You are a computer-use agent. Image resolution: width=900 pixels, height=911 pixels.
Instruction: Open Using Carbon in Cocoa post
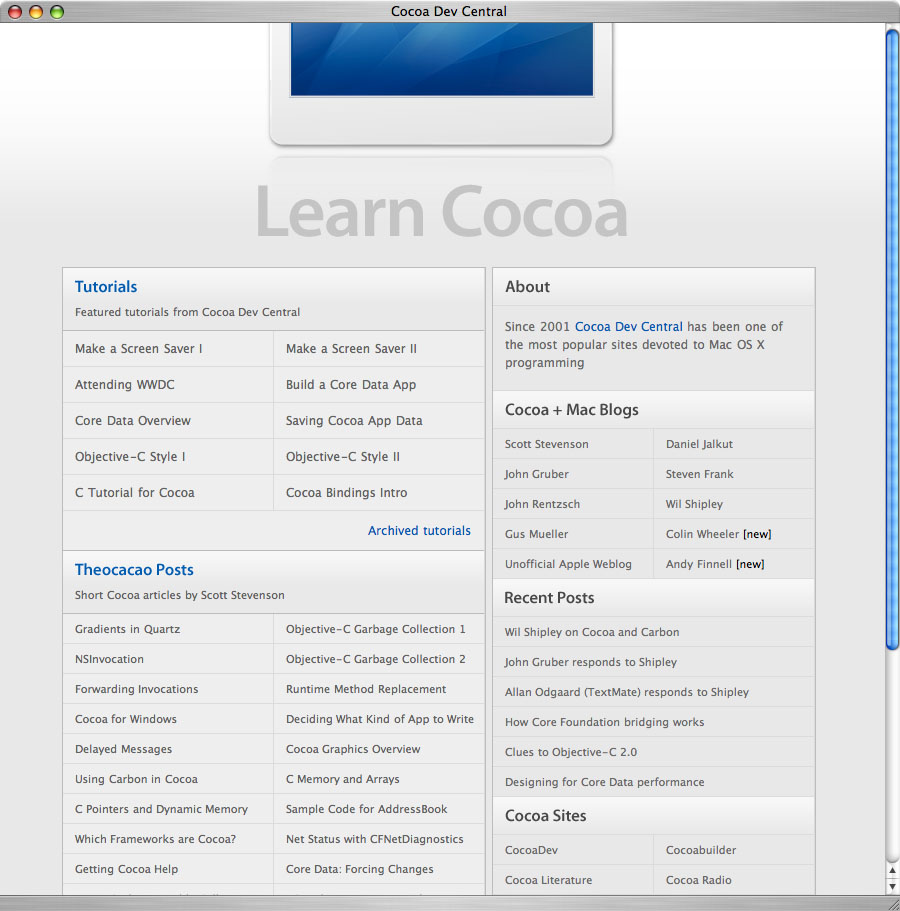[x=136, y=779]
